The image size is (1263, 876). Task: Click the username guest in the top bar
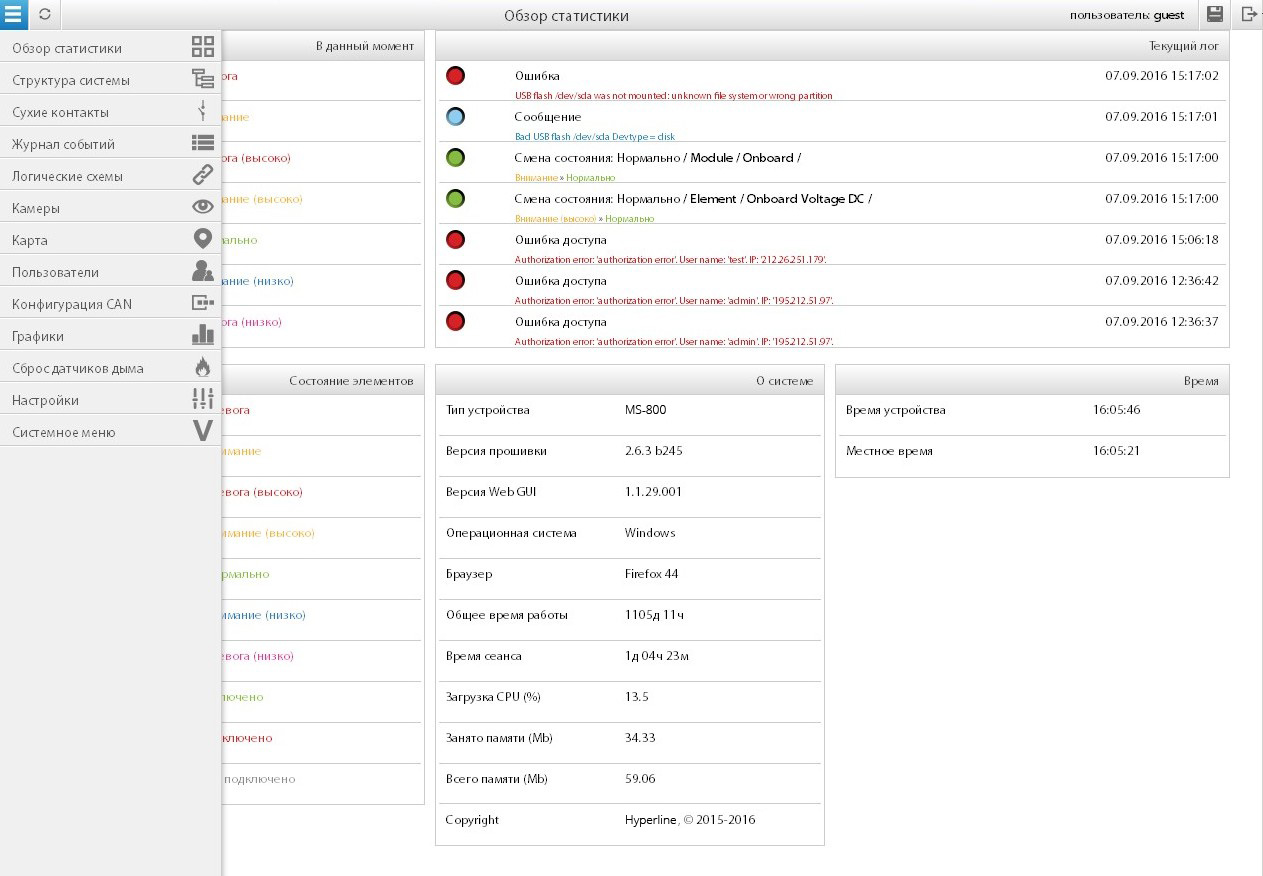(1169, 15)
